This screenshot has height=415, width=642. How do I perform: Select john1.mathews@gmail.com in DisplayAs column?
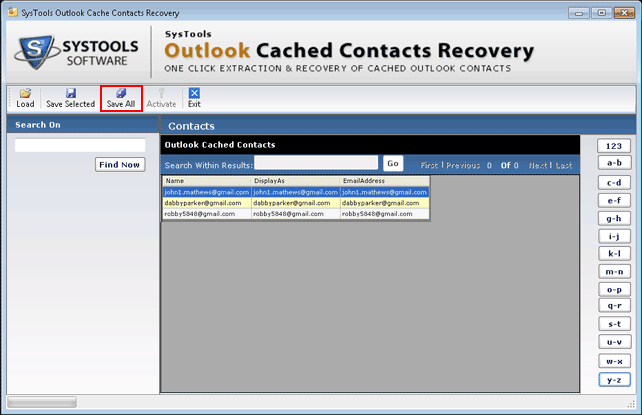[296, 192]
